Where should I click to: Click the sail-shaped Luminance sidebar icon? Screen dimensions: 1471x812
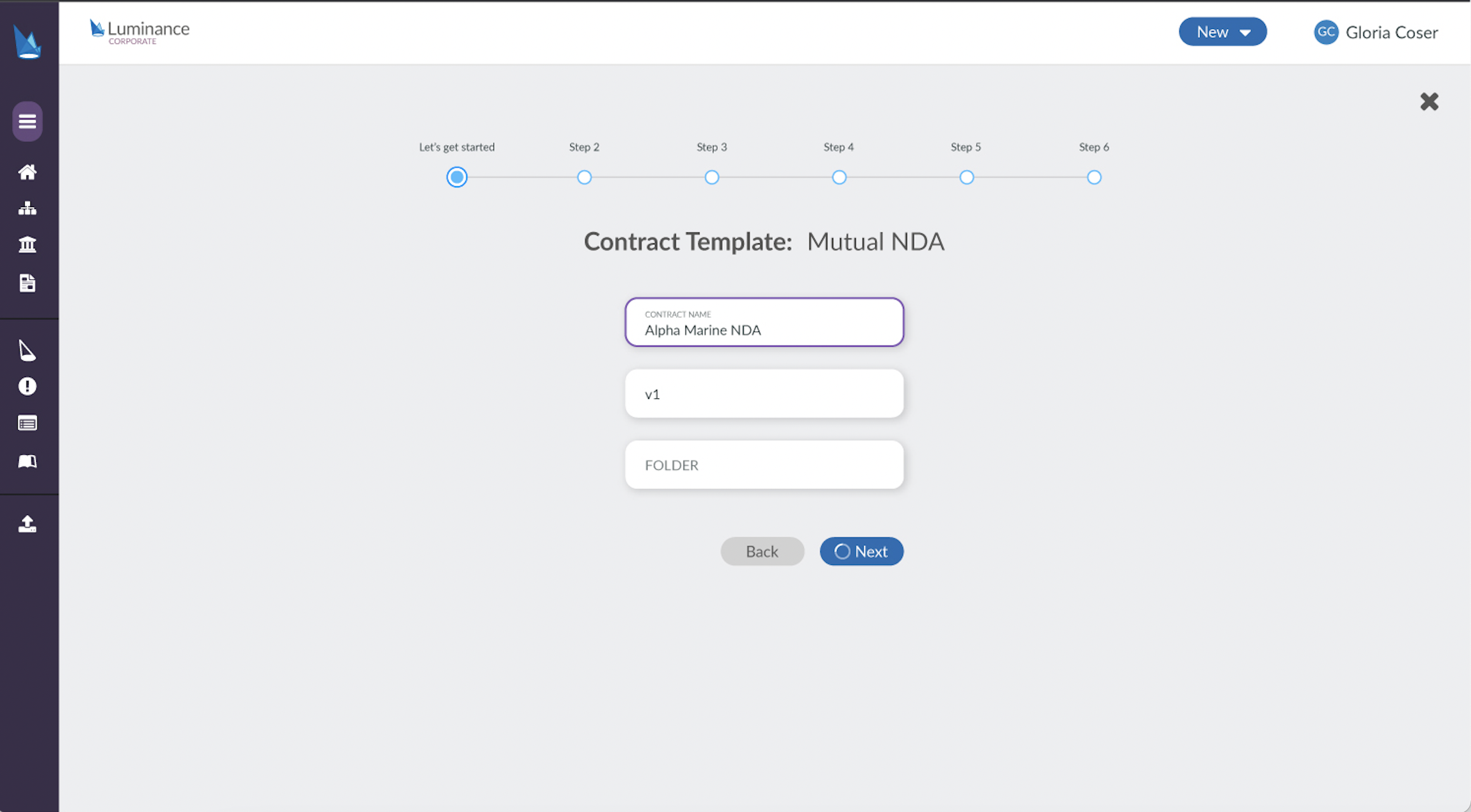tap(27, 350)
